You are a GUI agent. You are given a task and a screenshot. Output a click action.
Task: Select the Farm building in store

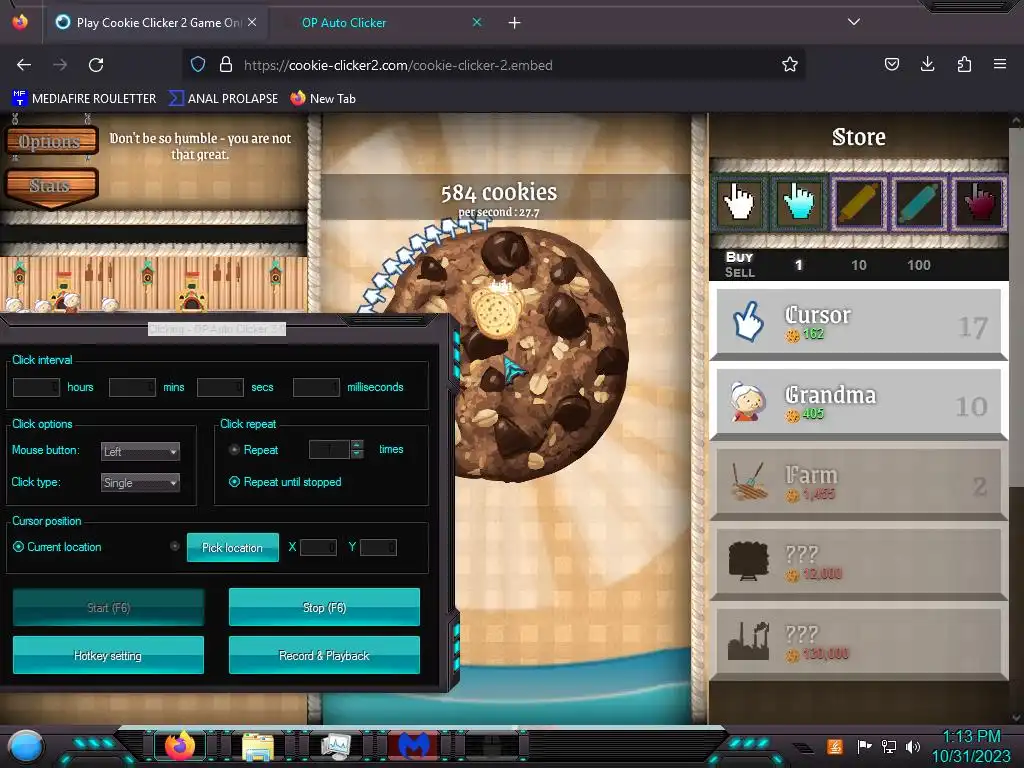858,482
